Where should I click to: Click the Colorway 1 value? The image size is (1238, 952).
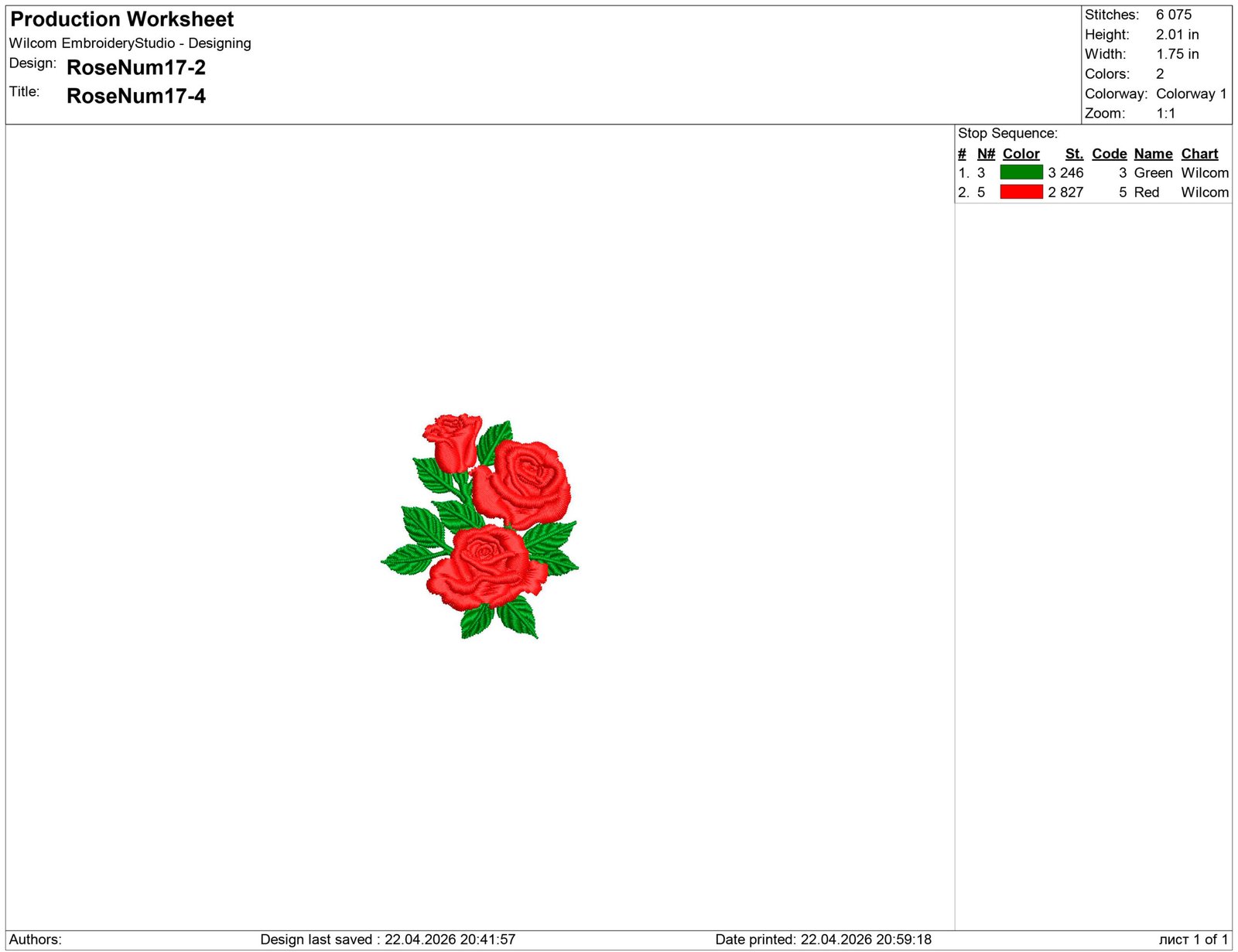(1191, 94)
